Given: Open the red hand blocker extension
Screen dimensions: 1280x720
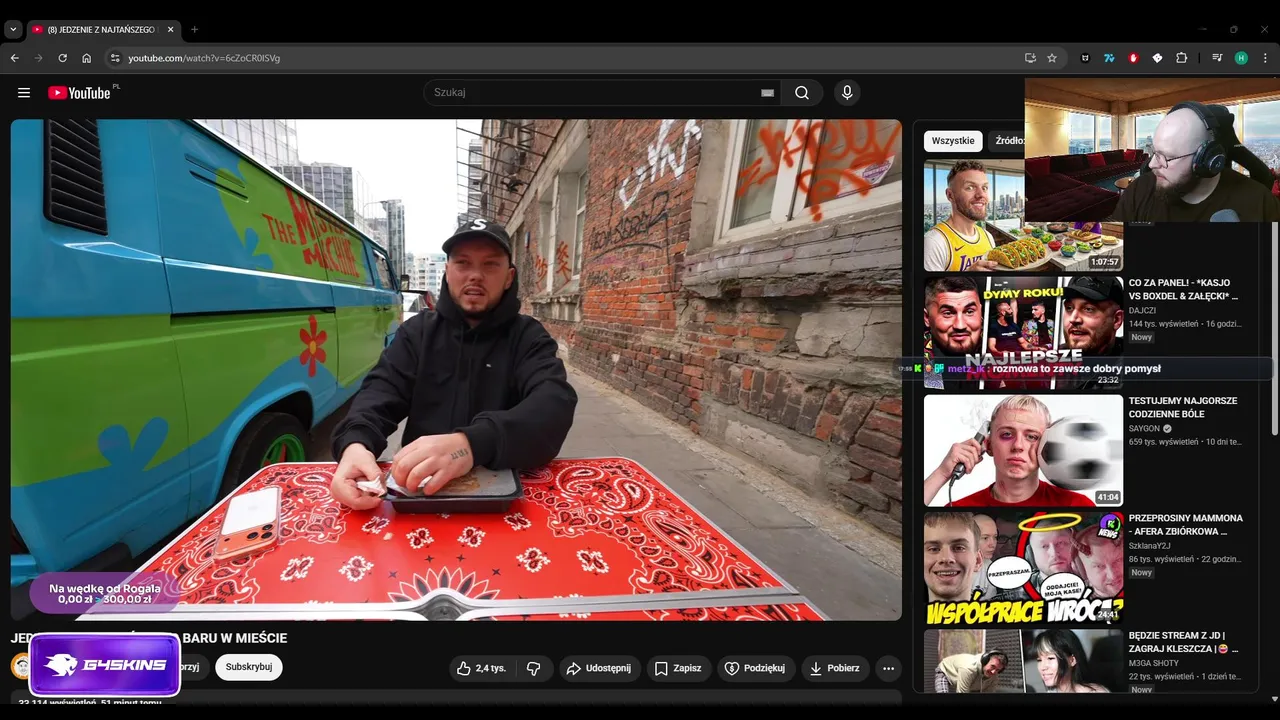Looking at the screenshot, I should click(x=1133, y=58).
